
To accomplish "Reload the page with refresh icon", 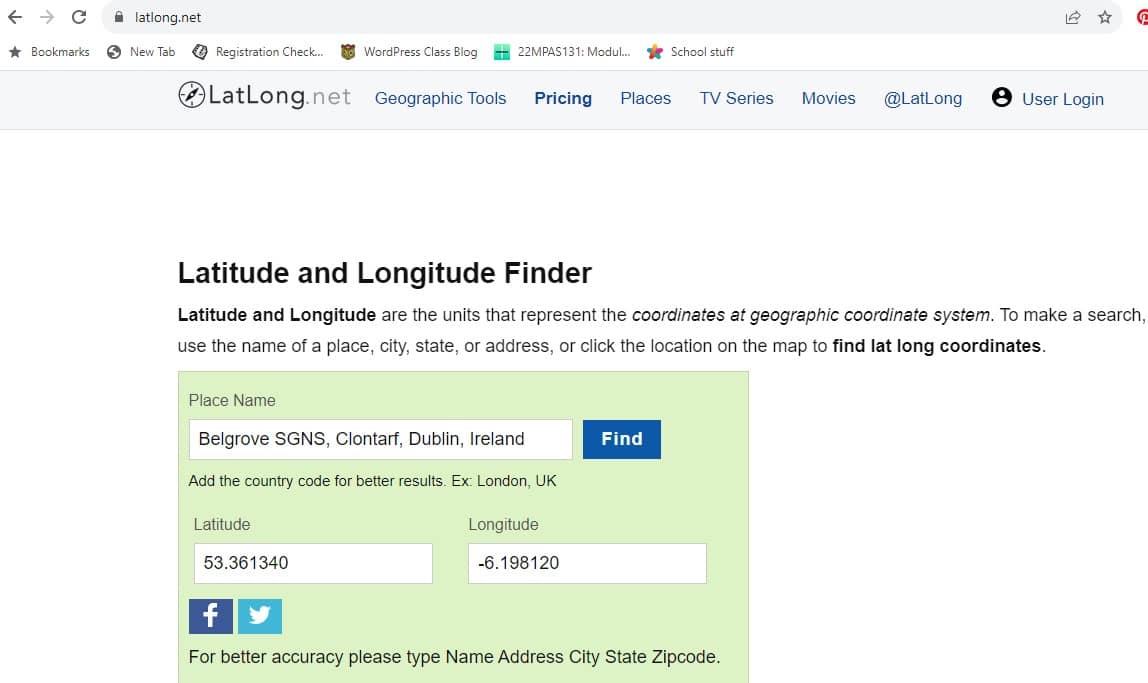I will [79, 17].
